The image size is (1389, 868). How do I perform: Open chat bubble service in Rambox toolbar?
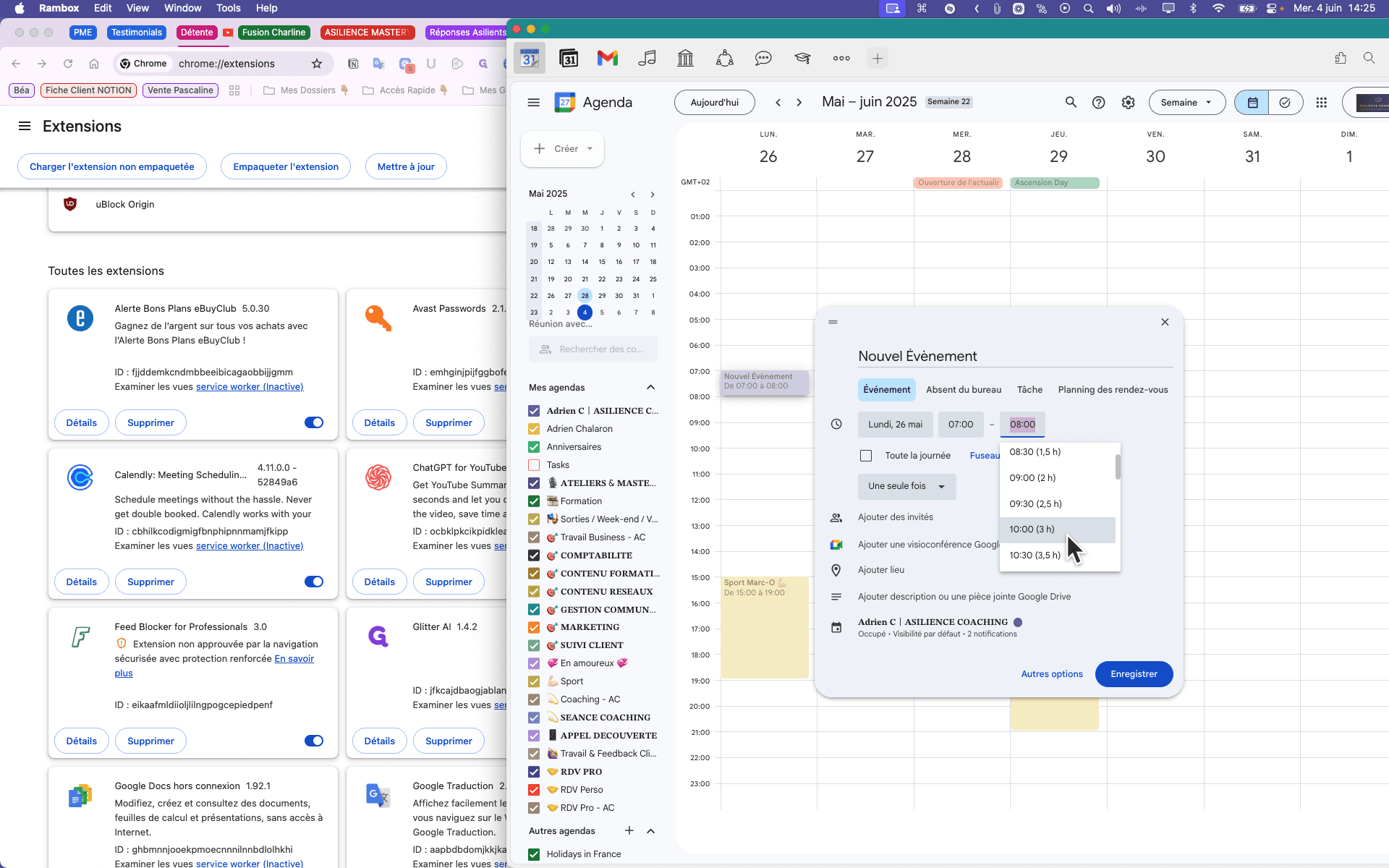click(763, 59)
